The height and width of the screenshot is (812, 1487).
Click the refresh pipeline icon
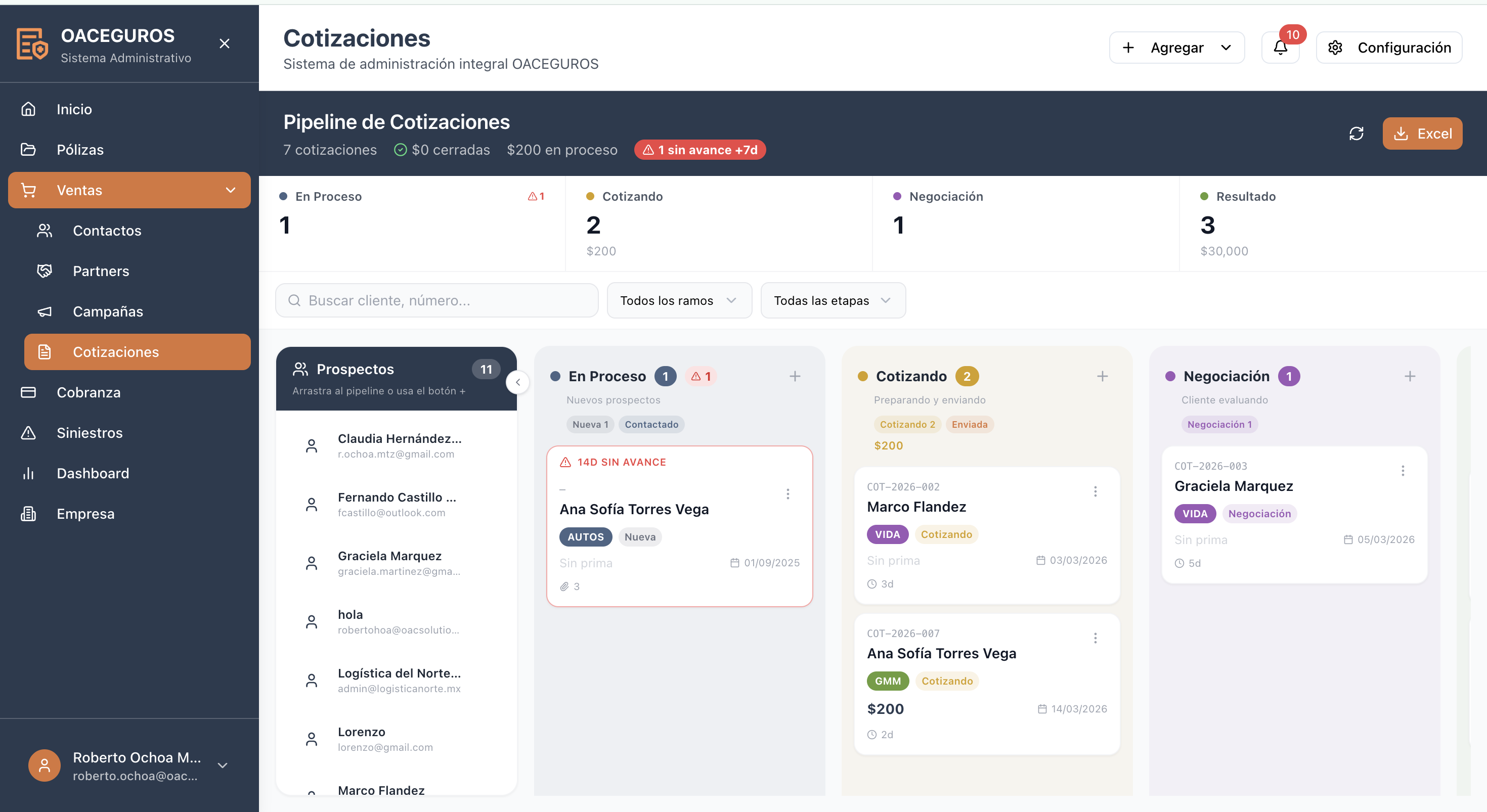1356,133
